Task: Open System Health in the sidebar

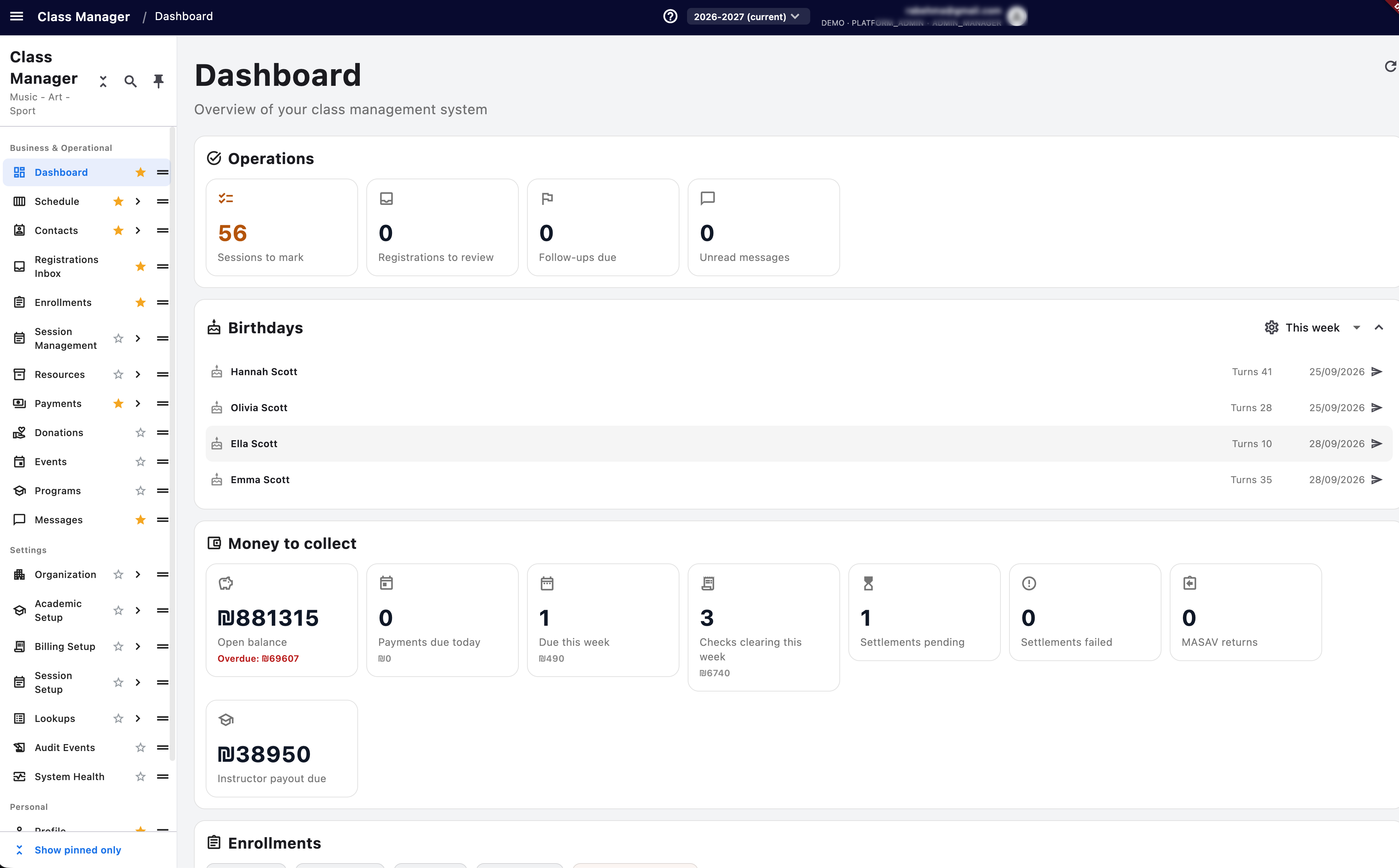Action: 70,777
